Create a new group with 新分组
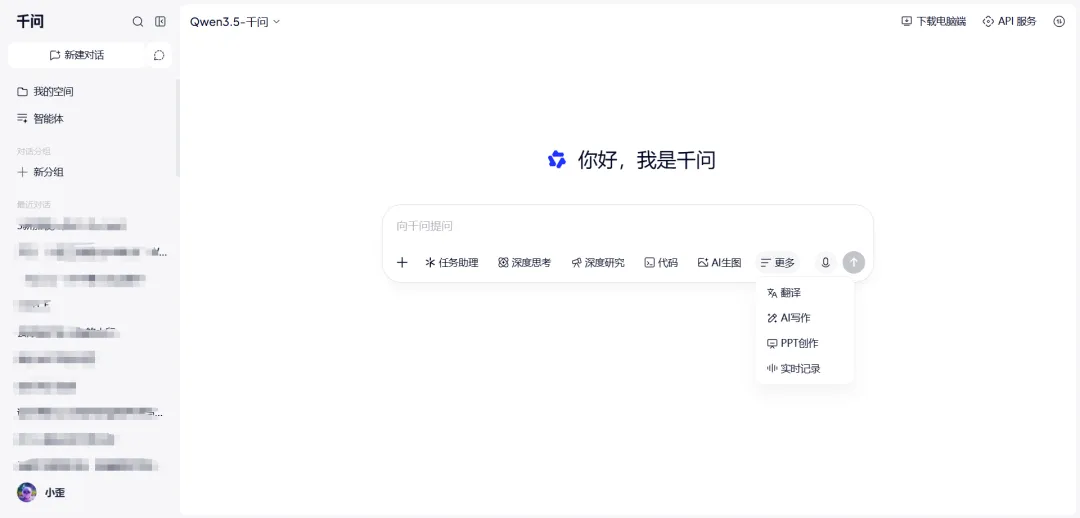 tap(41, 172)
